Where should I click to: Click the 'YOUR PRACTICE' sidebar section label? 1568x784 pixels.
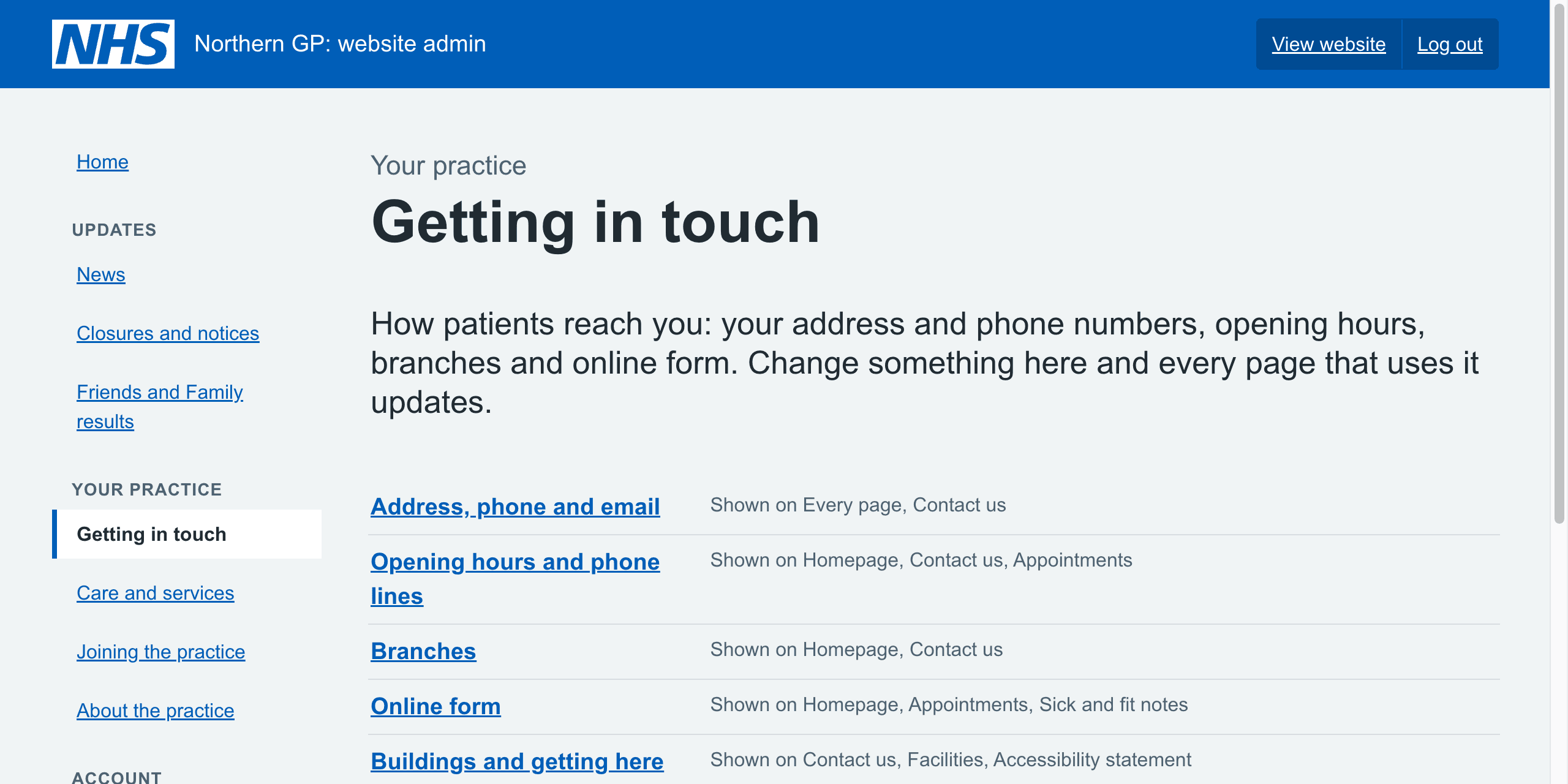[147, 489]
